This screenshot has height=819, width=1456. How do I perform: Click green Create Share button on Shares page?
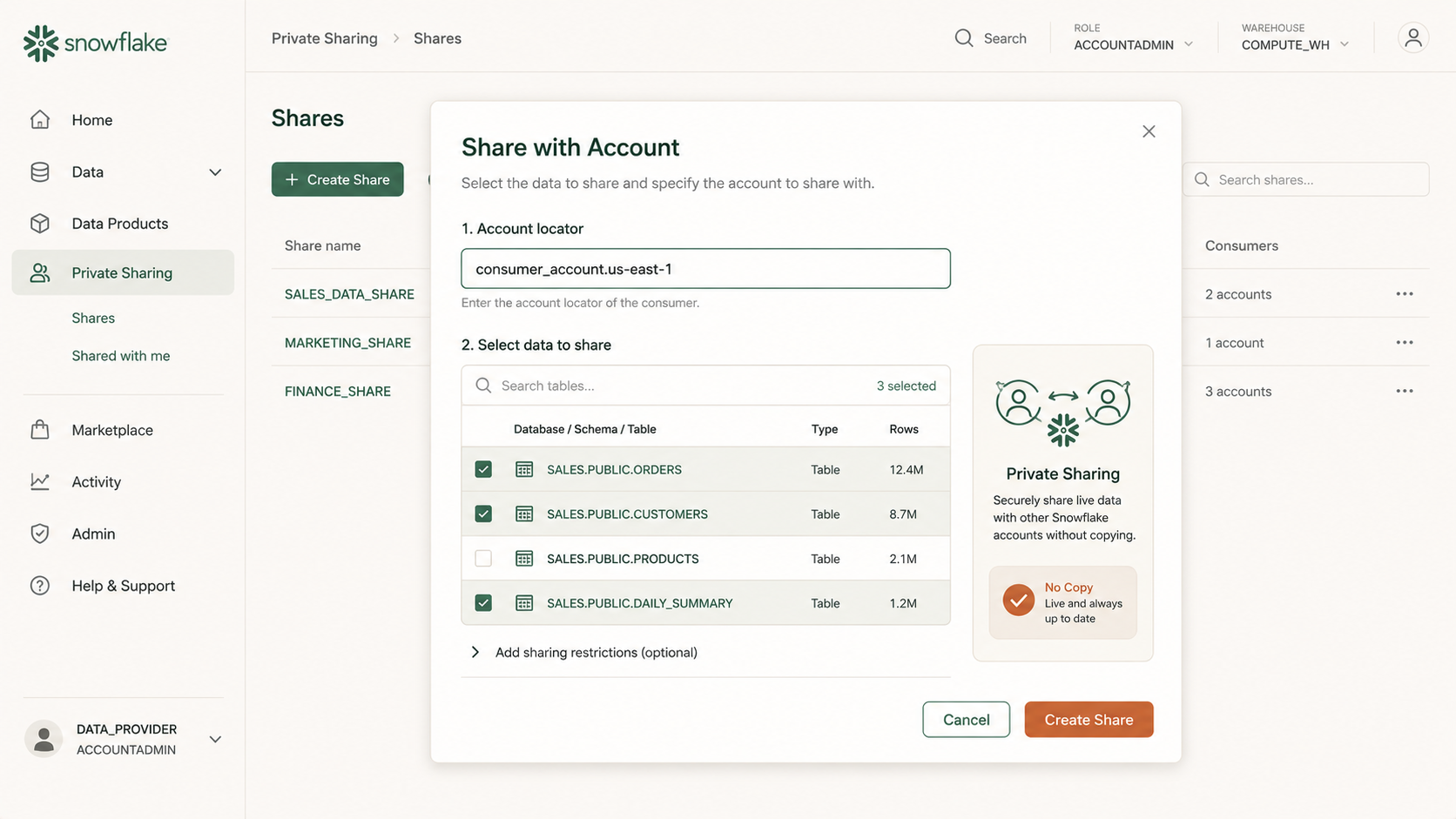(x=337, y=179)
